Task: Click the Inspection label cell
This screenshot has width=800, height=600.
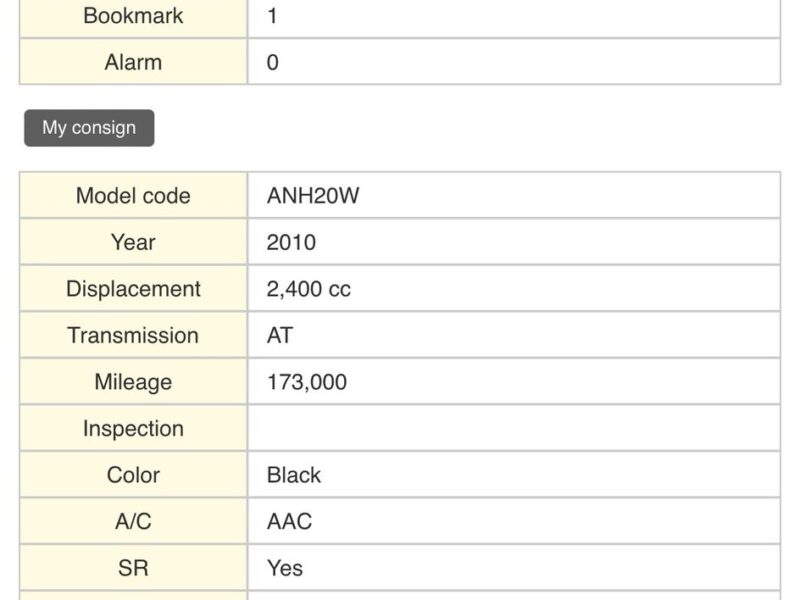Action: click(x=133, y=428)
